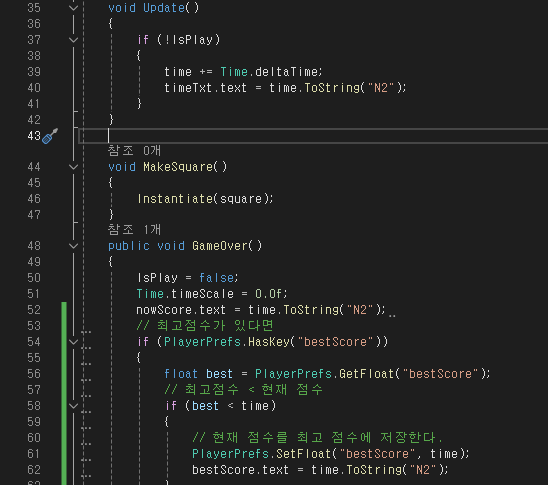Open the quick actions screwdriver icon on line 43
The height and width of the screenshot is (485, 548).
point(50,136)
